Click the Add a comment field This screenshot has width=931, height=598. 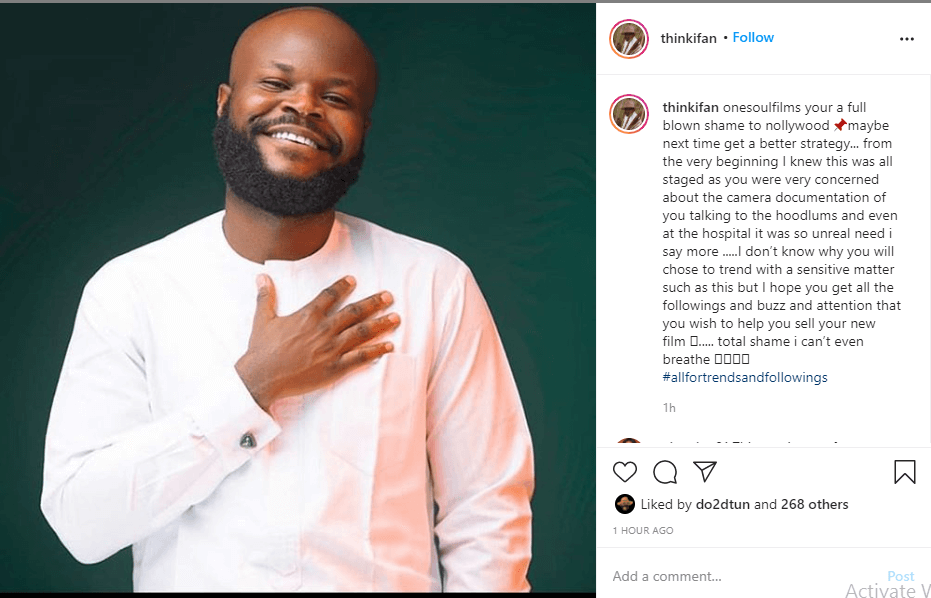[740, 576]
